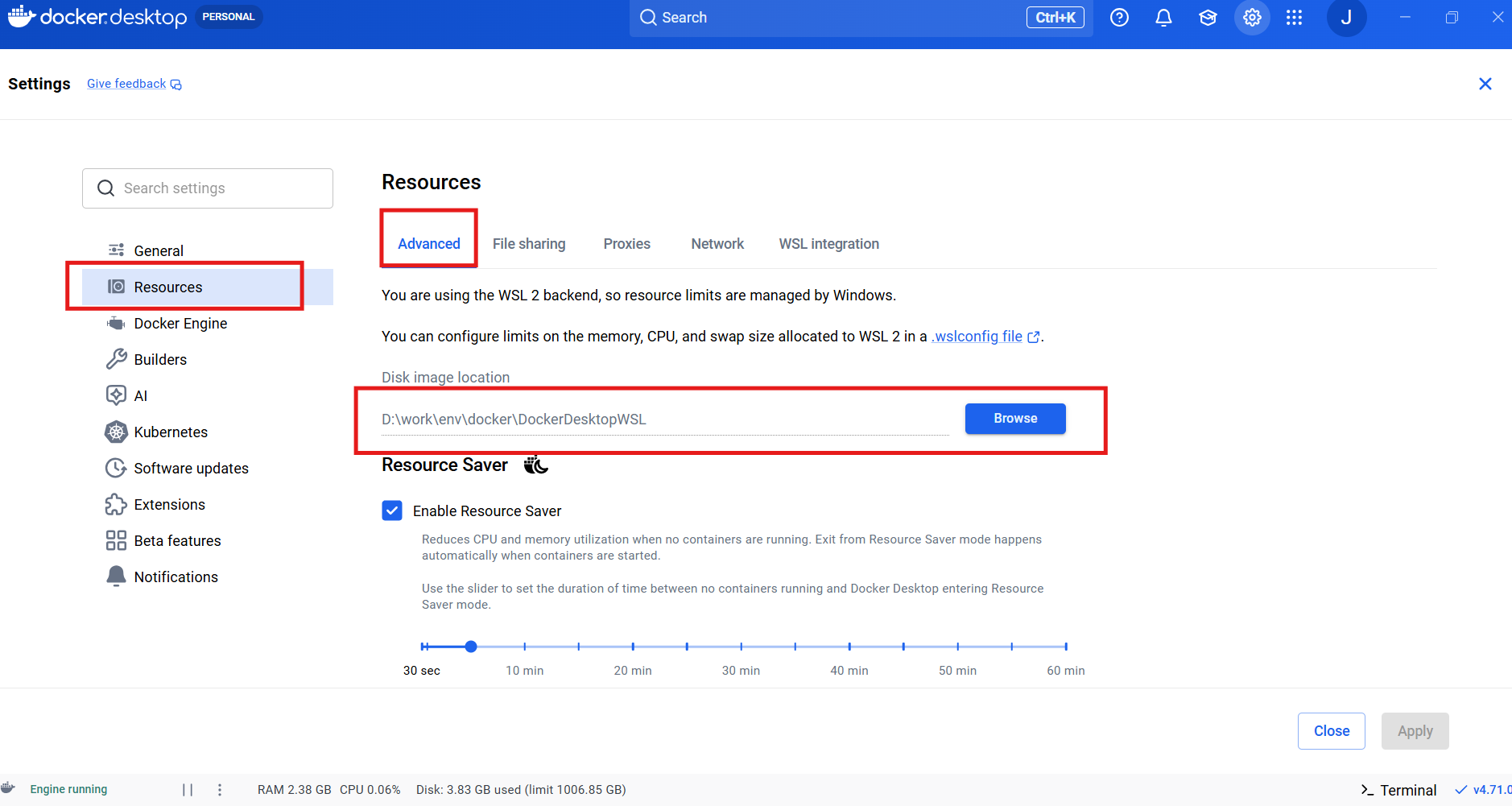Pause the Docker engine from status bar
Viewport: 1512px width, 806px height.
tap(188, 790)
